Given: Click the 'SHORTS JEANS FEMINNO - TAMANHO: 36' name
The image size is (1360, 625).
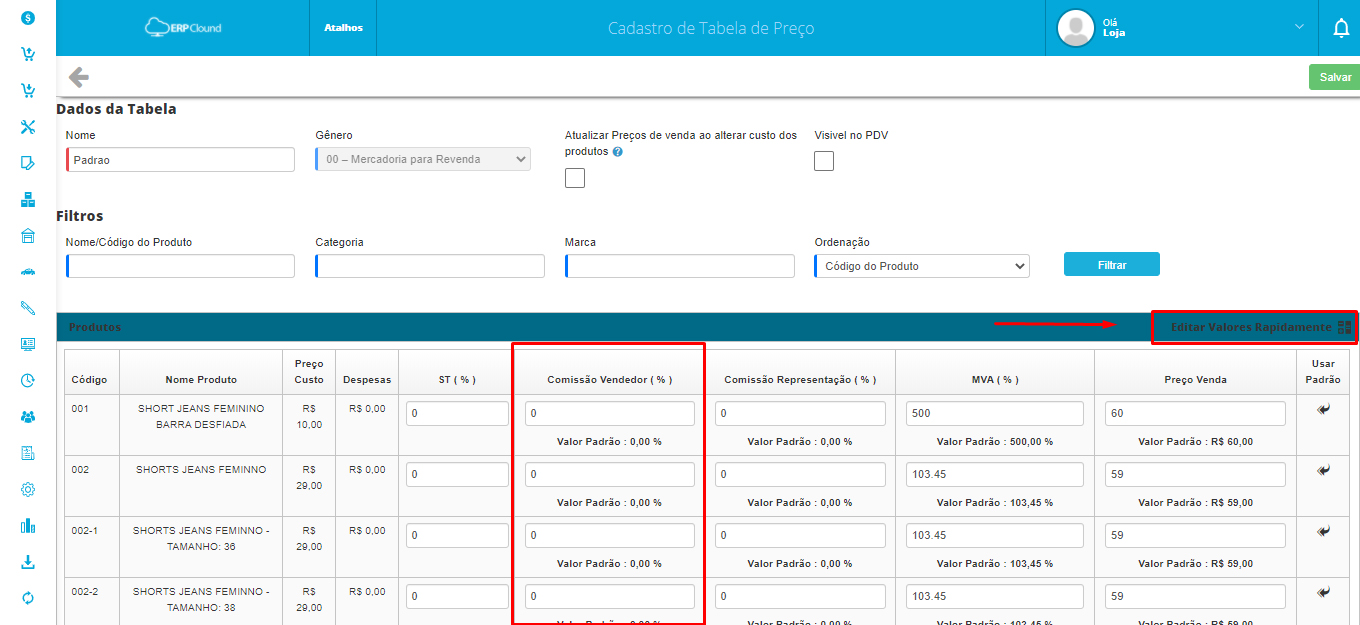Looking at the screenshot, I should click(201, 538).
